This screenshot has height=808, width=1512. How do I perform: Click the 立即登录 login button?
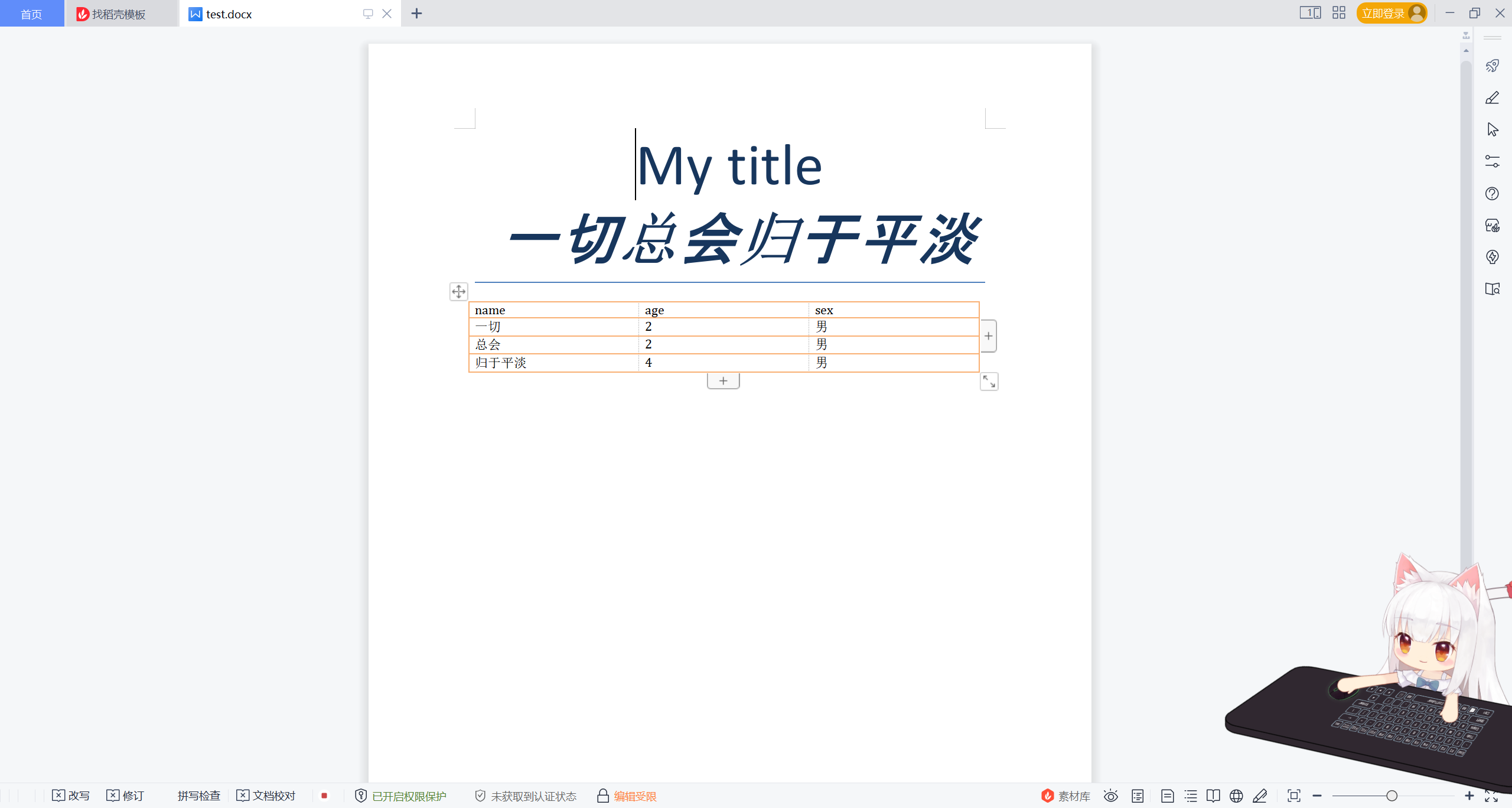click(x=1383, y=14)
